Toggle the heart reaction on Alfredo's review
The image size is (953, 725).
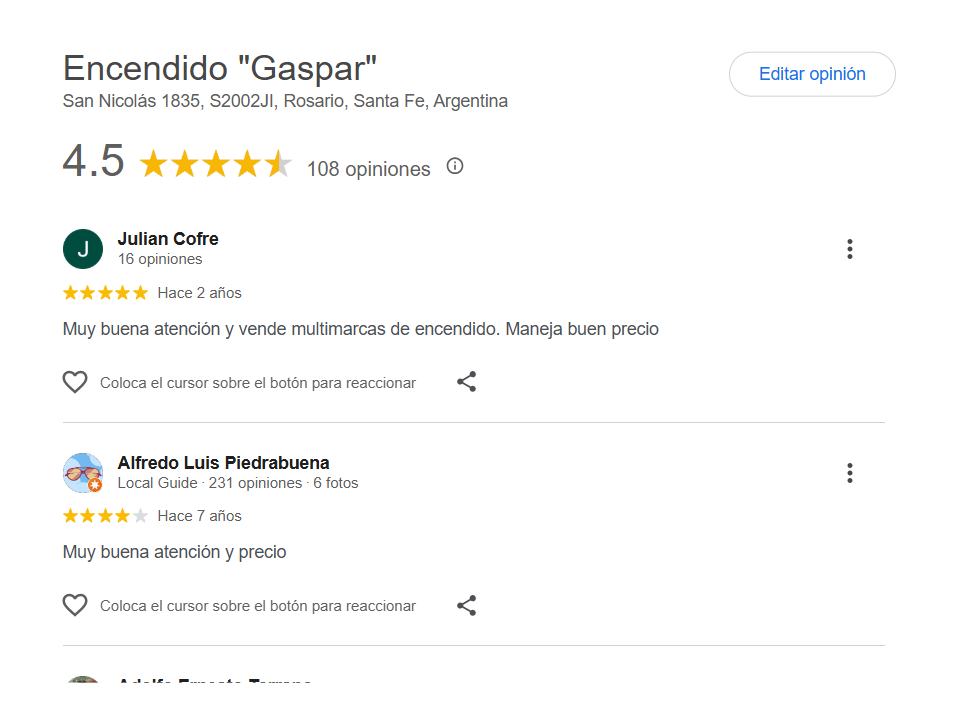click(75, 605)
